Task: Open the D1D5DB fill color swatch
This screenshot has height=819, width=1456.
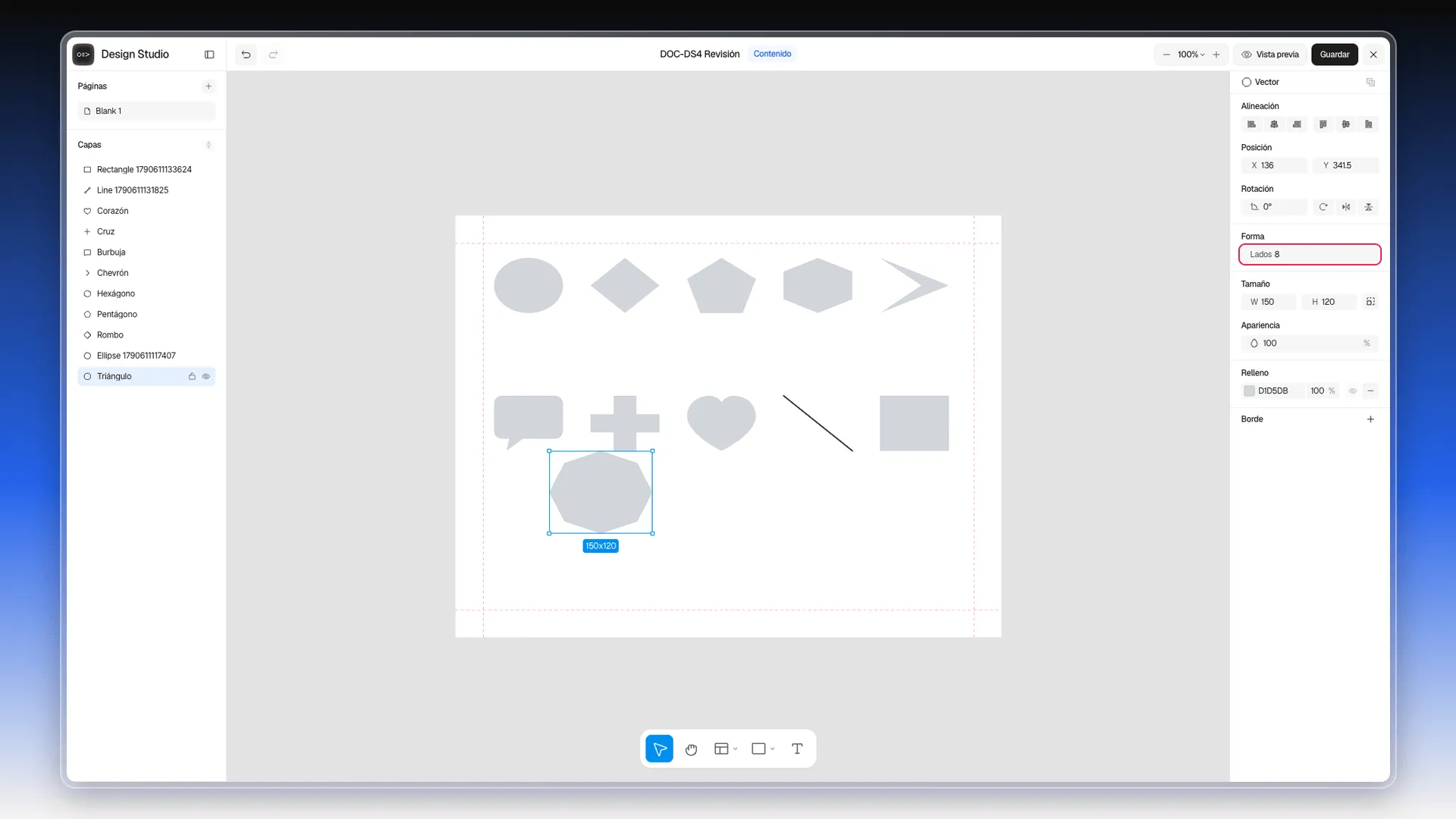Action: click(1249, 391)
